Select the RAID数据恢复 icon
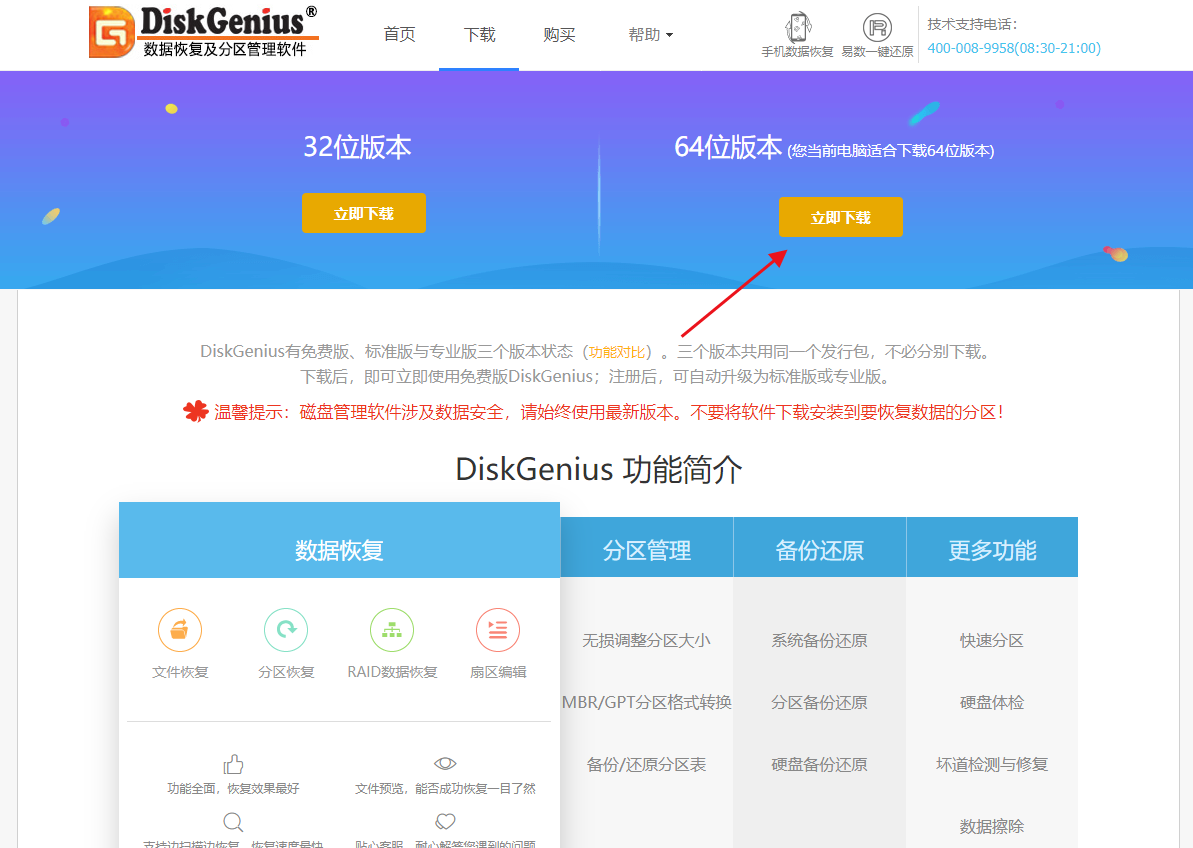Image resolution: width=1193 pixels, height=848 pixels. click(392, 630)
